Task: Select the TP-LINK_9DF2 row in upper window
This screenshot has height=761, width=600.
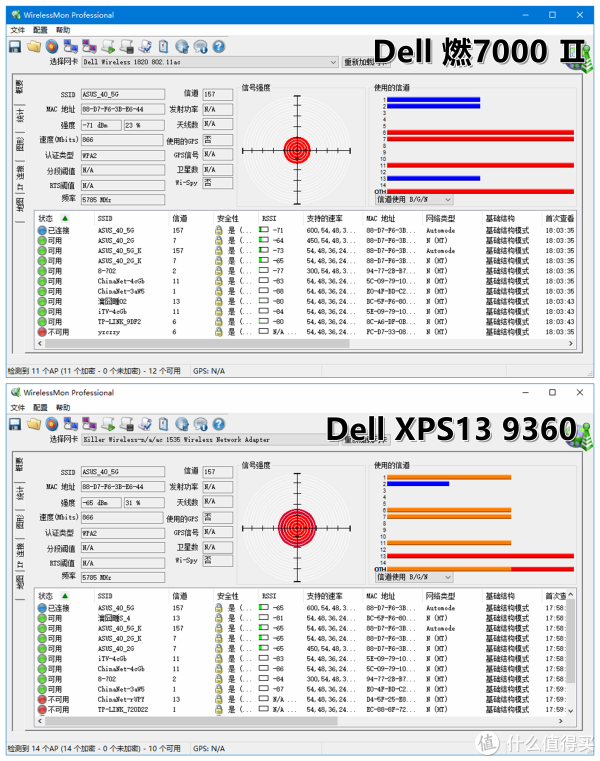Action: pyautogui.click(x=306, y=322)
